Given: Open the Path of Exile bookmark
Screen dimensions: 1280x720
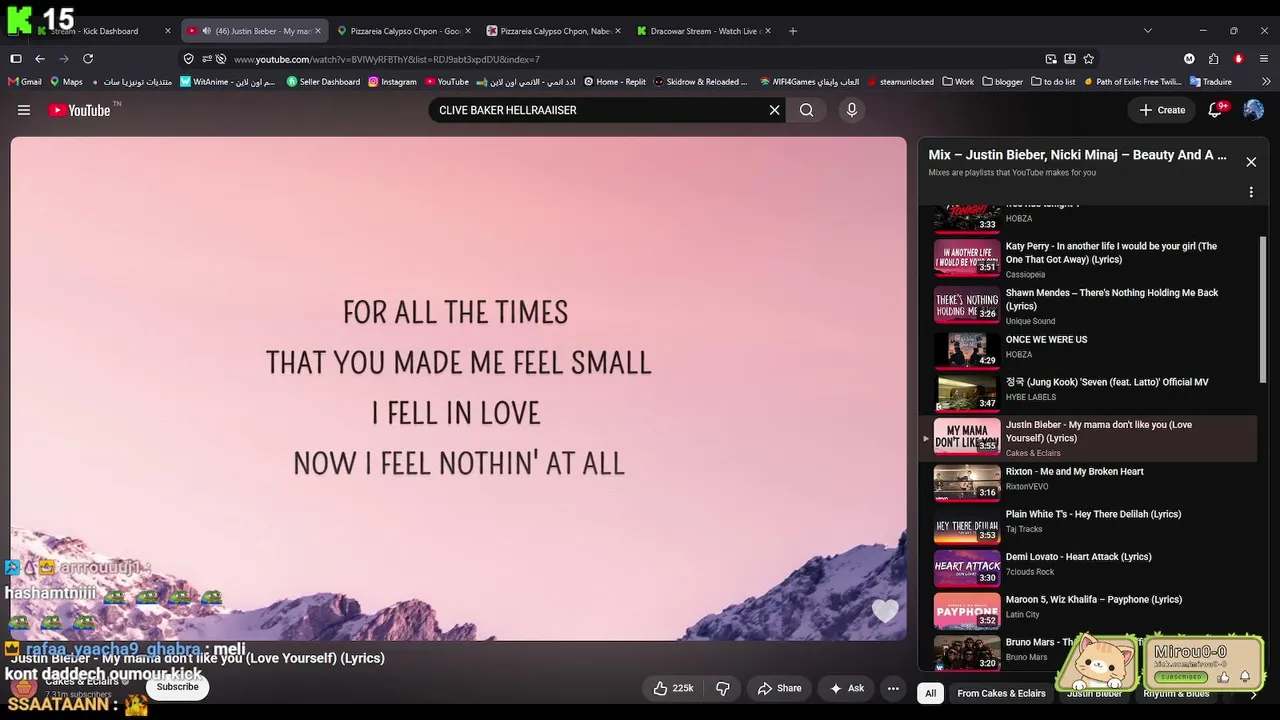Looking at the screenshot, I should click(x=1132, y=82).
